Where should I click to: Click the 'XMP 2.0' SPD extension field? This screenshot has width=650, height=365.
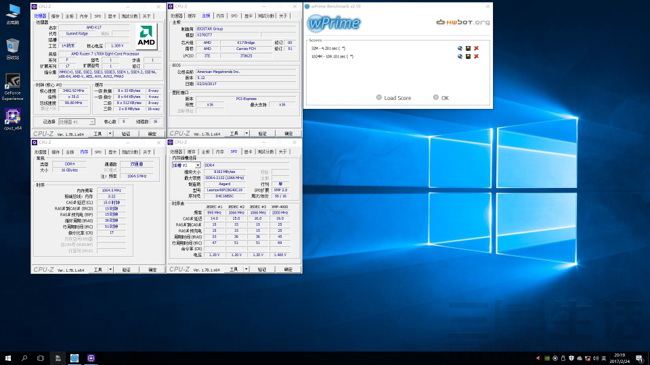click(x=280, y=190)
